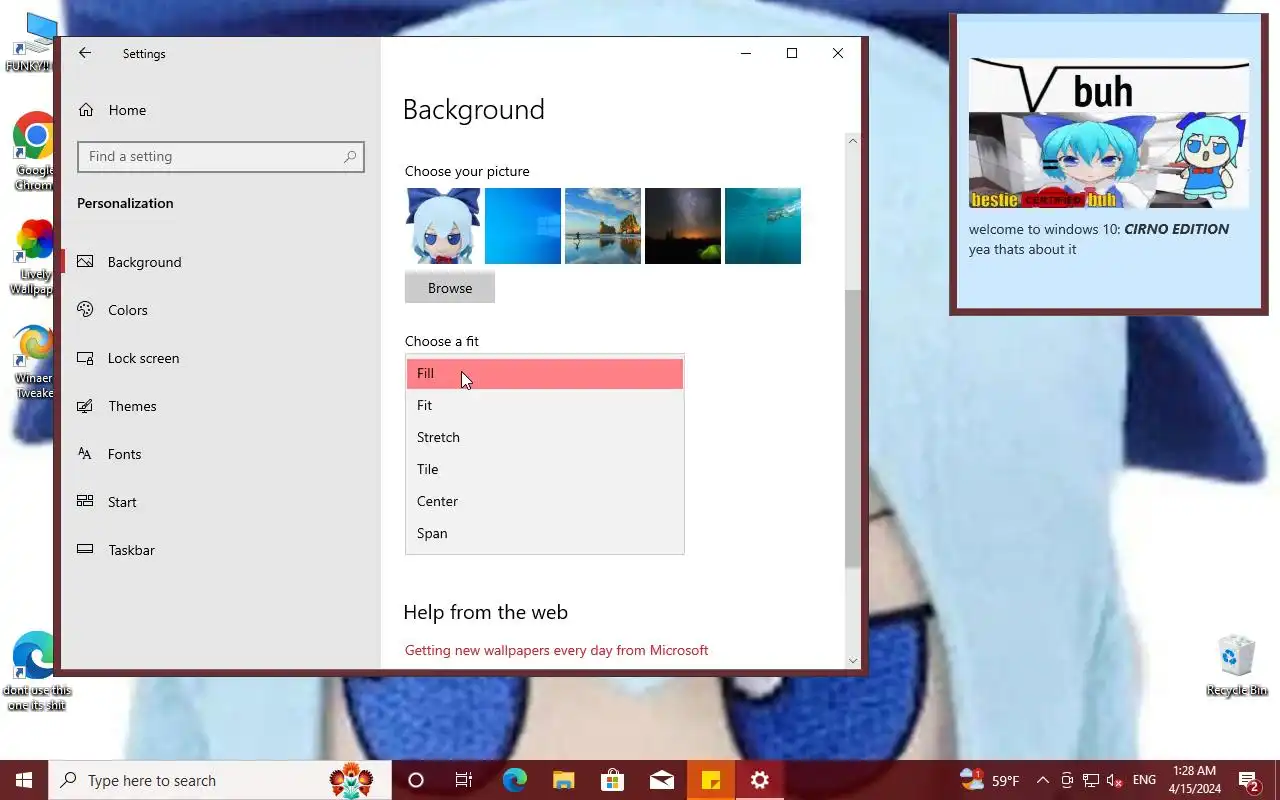Select the night sky tent wallpaper thumbnail
Viewport: 1280px width, 800px height.
(x=683, y=226)
